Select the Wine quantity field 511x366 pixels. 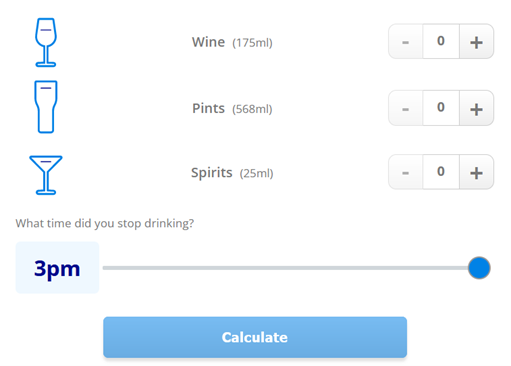pyautogui.click(x=441, y=42)
